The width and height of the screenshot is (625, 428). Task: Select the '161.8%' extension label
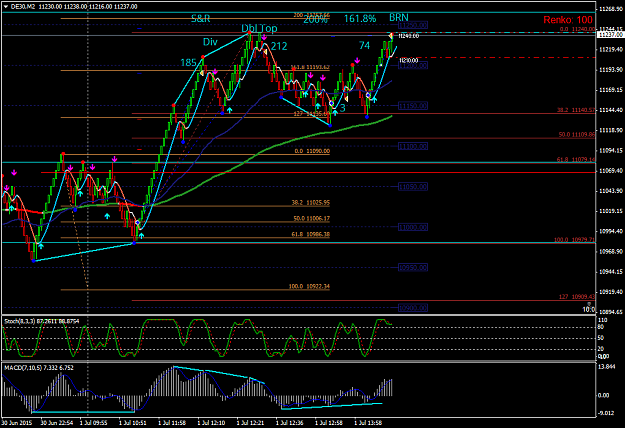click(360, 19)
